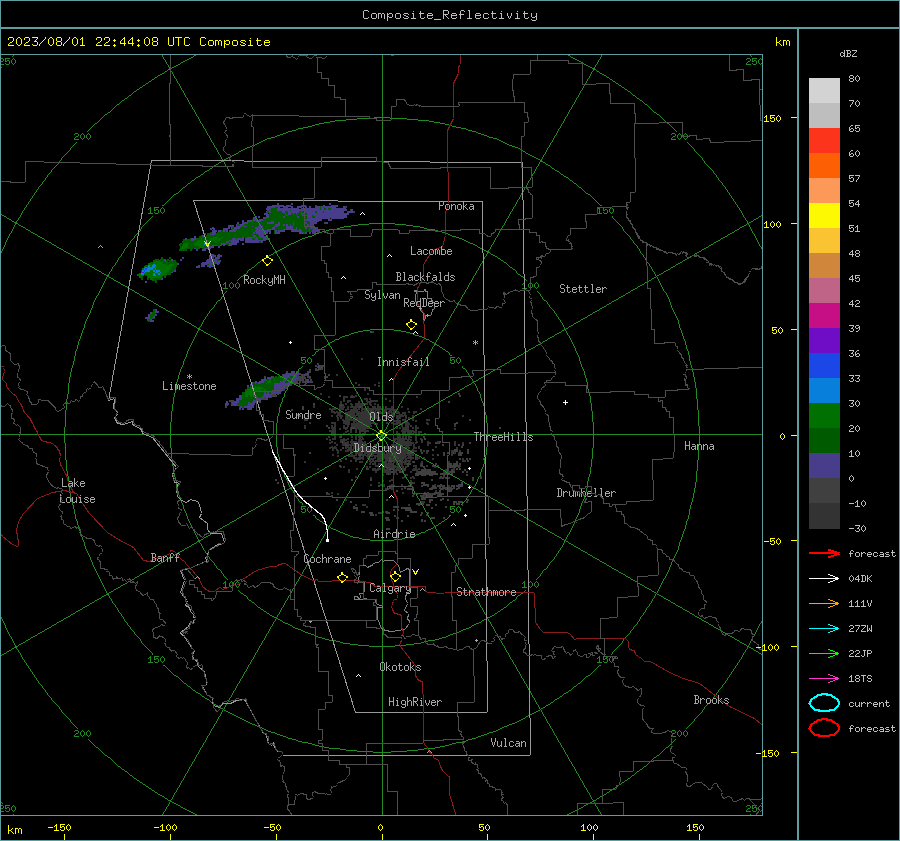The image size is (900, 841).
Task: Click the yellow diamond marker below RedDeer
Action: click(x=412, y=325)
